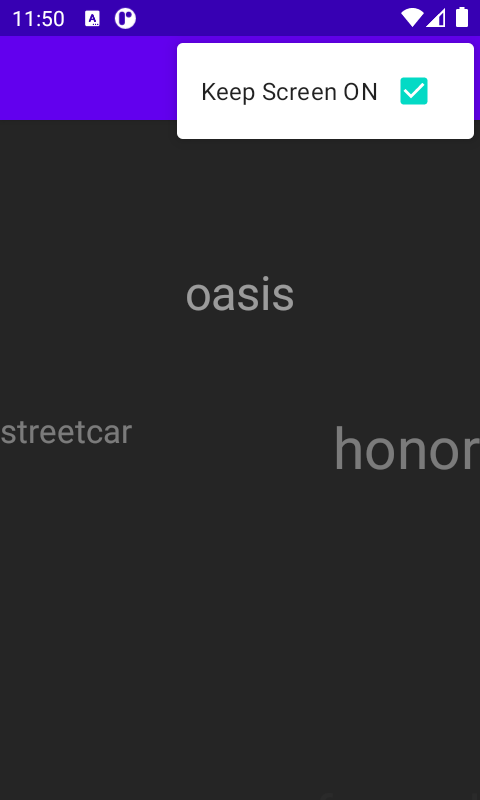Image resolution: width=480 pixels, height=800 pixels.
Task: Tap the dark area between streetcar and honor
Action: click(x=232, y=439)
